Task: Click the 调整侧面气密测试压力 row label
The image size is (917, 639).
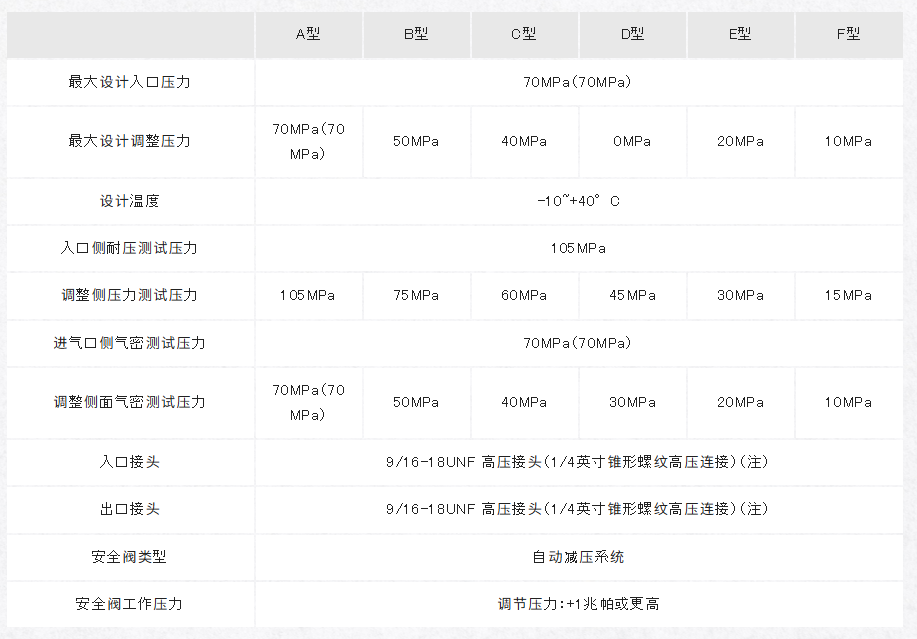Action: 130,402
